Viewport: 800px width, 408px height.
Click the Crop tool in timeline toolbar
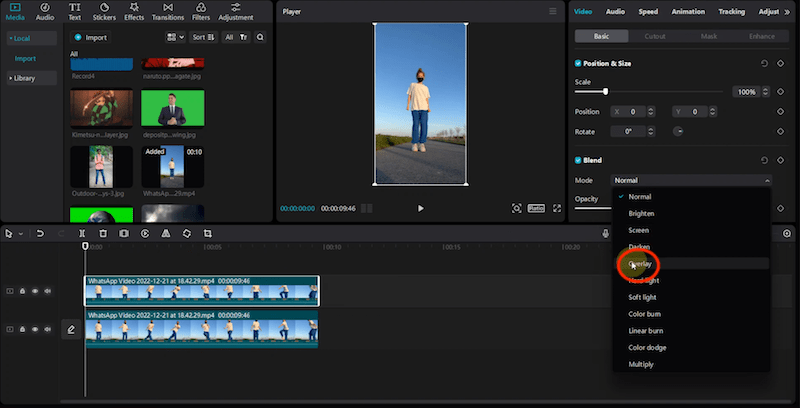[208, 234]
